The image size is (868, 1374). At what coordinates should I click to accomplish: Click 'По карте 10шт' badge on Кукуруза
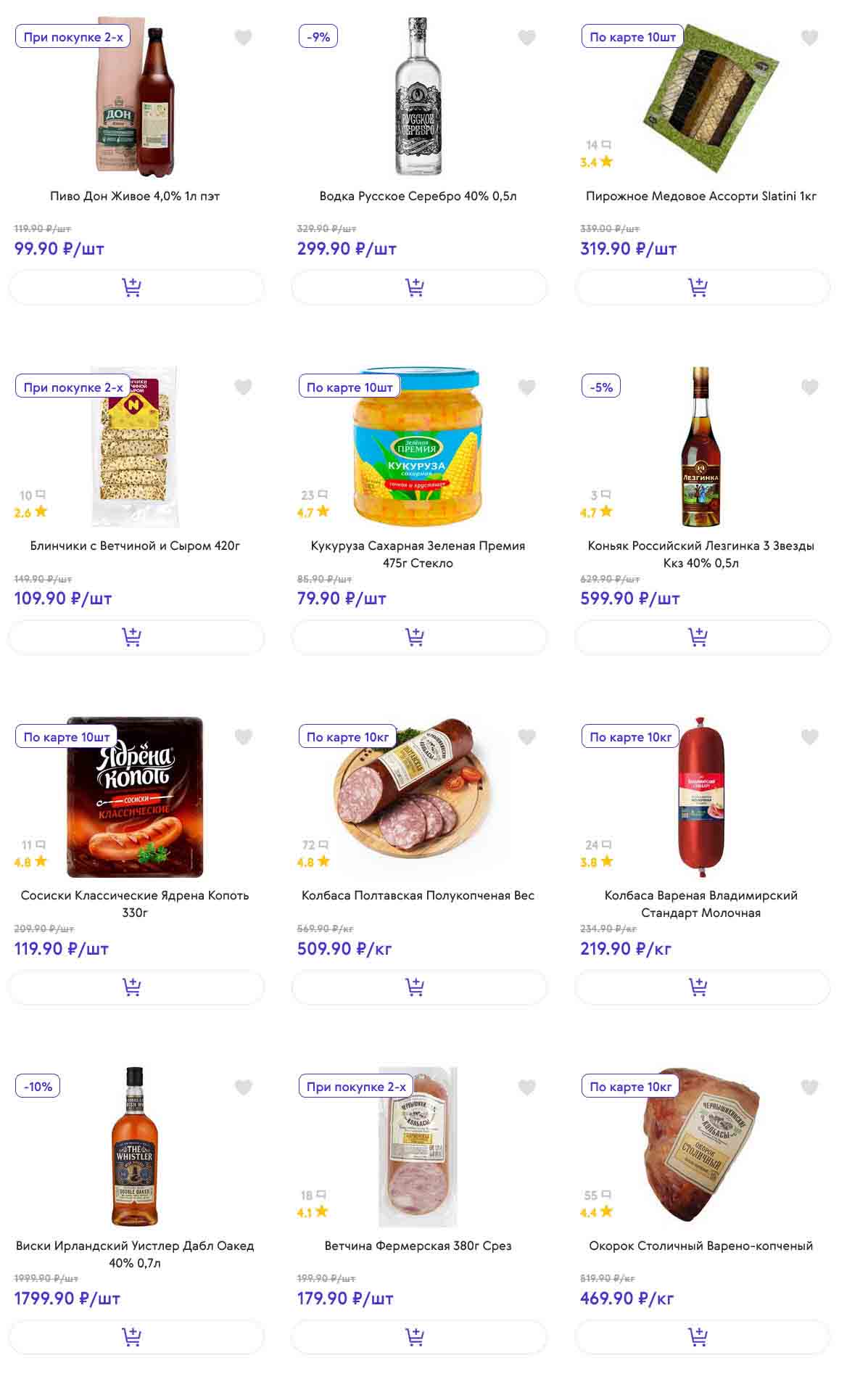pos(350,387)
